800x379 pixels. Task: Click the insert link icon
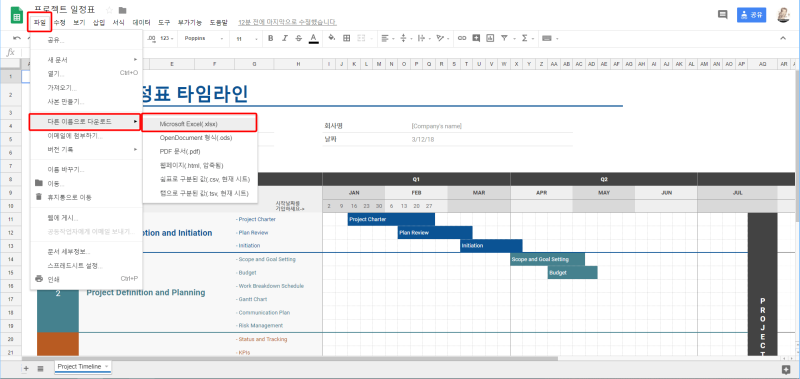coord(462,38)
